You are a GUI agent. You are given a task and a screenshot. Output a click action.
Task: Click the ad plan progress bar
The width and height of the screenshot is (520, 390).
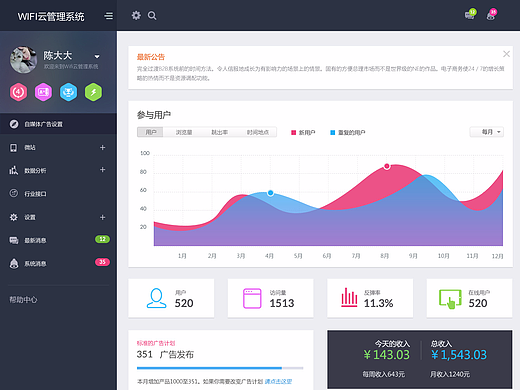(220, 368)
